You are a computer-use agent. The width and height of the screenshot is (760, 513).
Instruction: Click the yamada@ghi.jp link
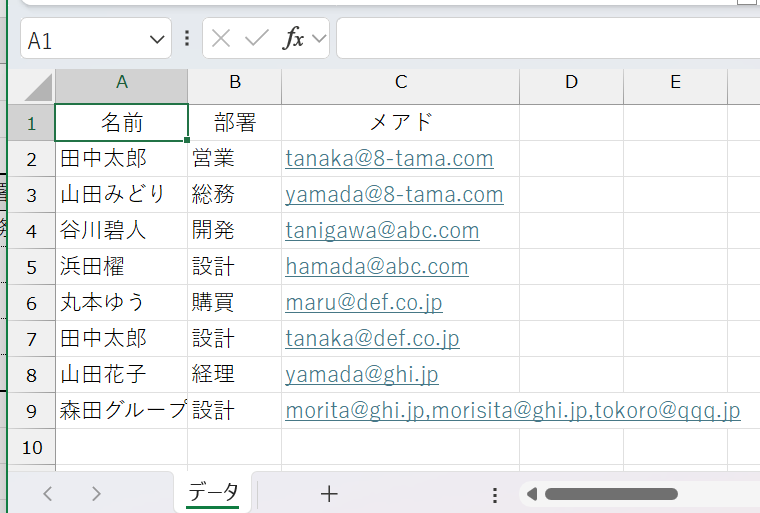pos(361,375)
